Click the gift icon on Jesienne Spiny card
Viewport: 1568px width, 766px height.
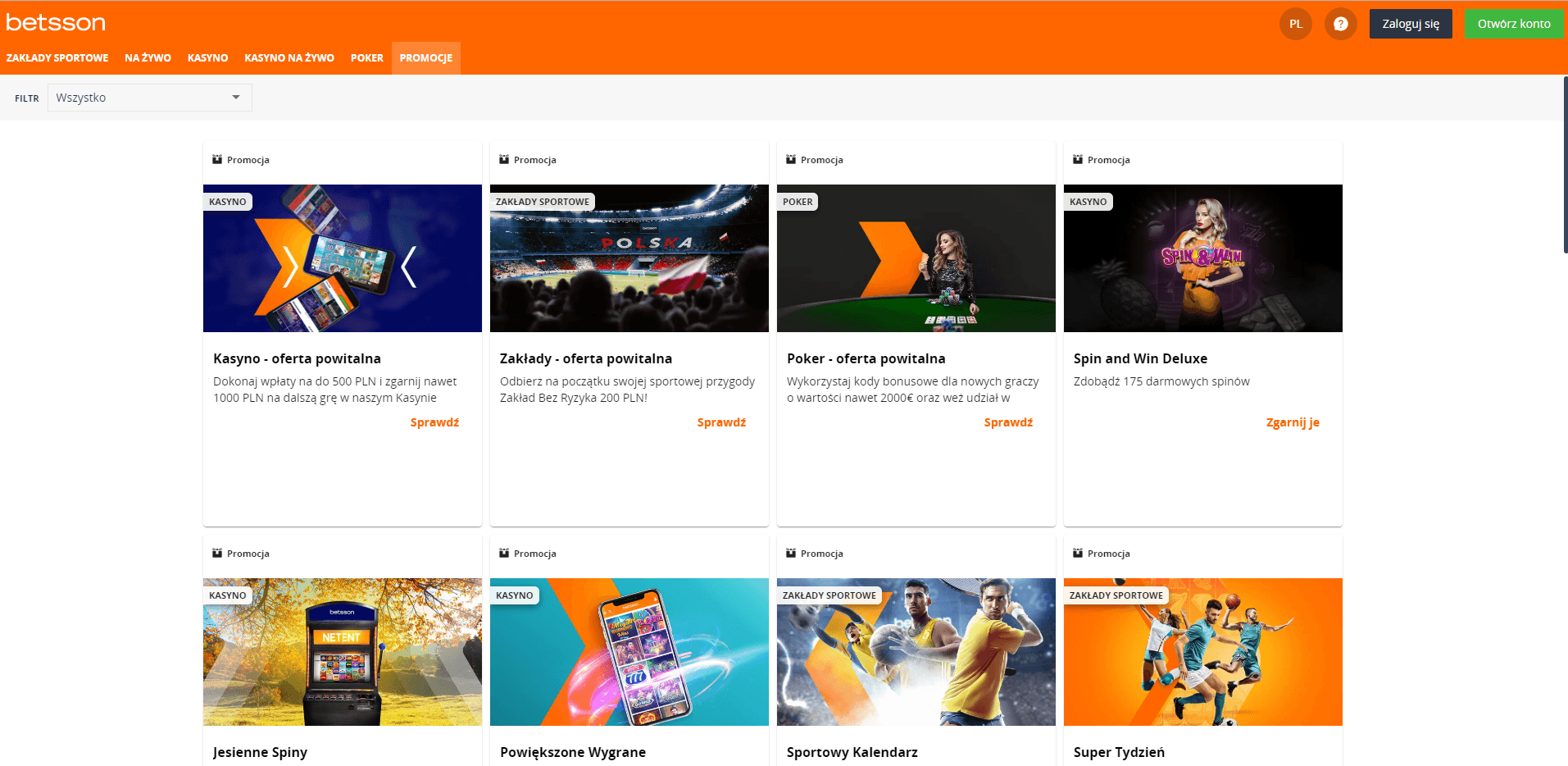click(217, 553)
